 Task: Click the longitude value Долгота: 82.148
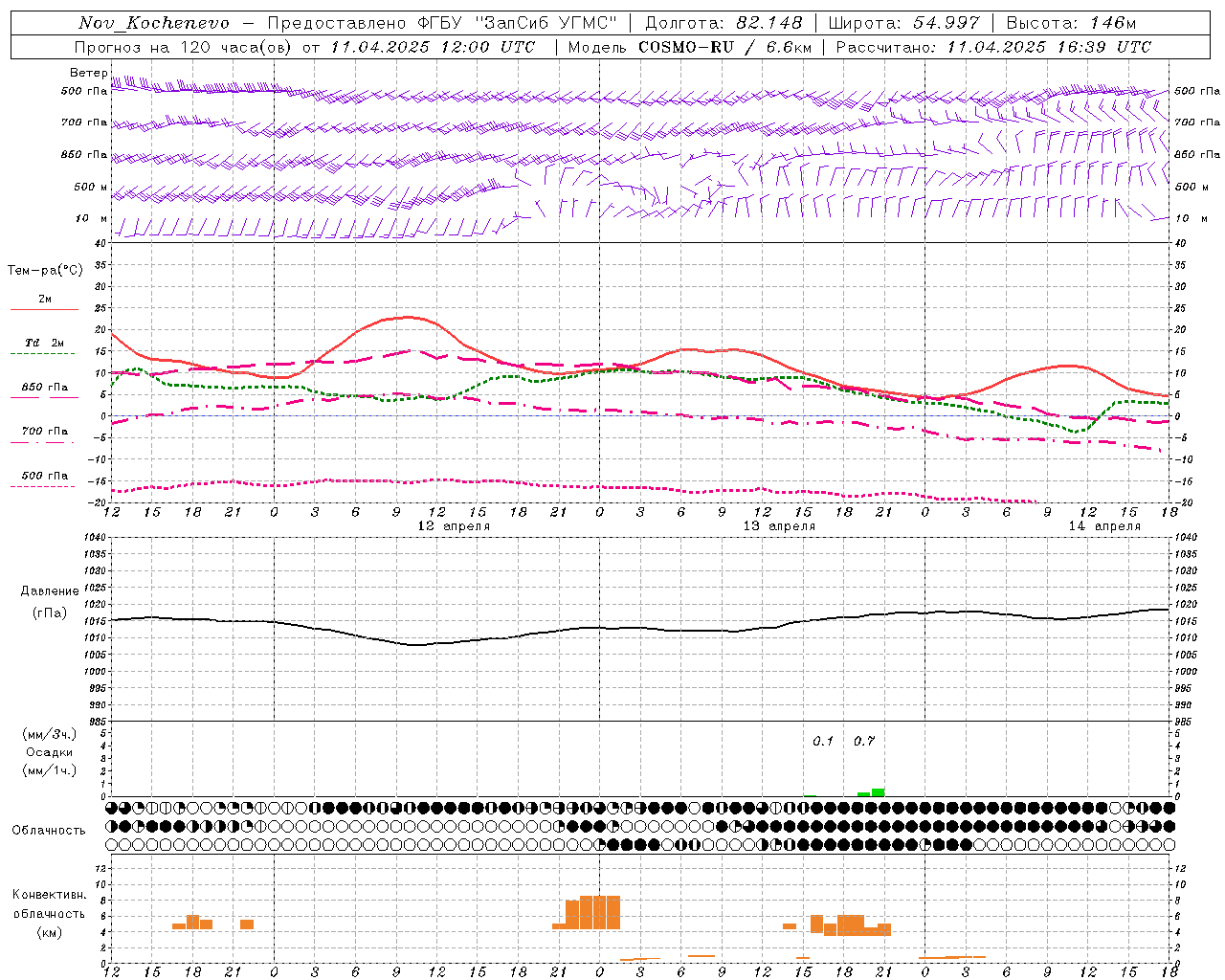[x=724, y=23]
